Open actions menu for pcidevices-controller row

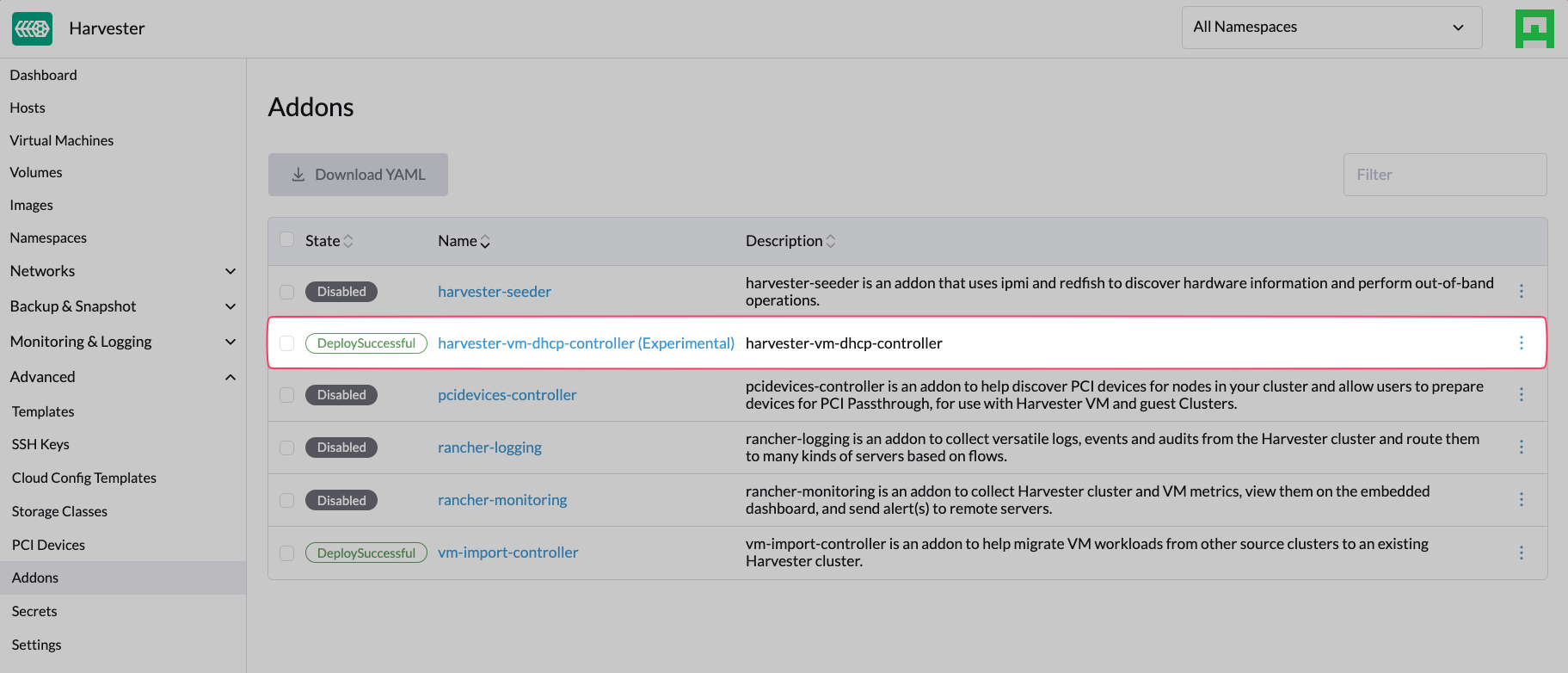tap(1521, 395)
